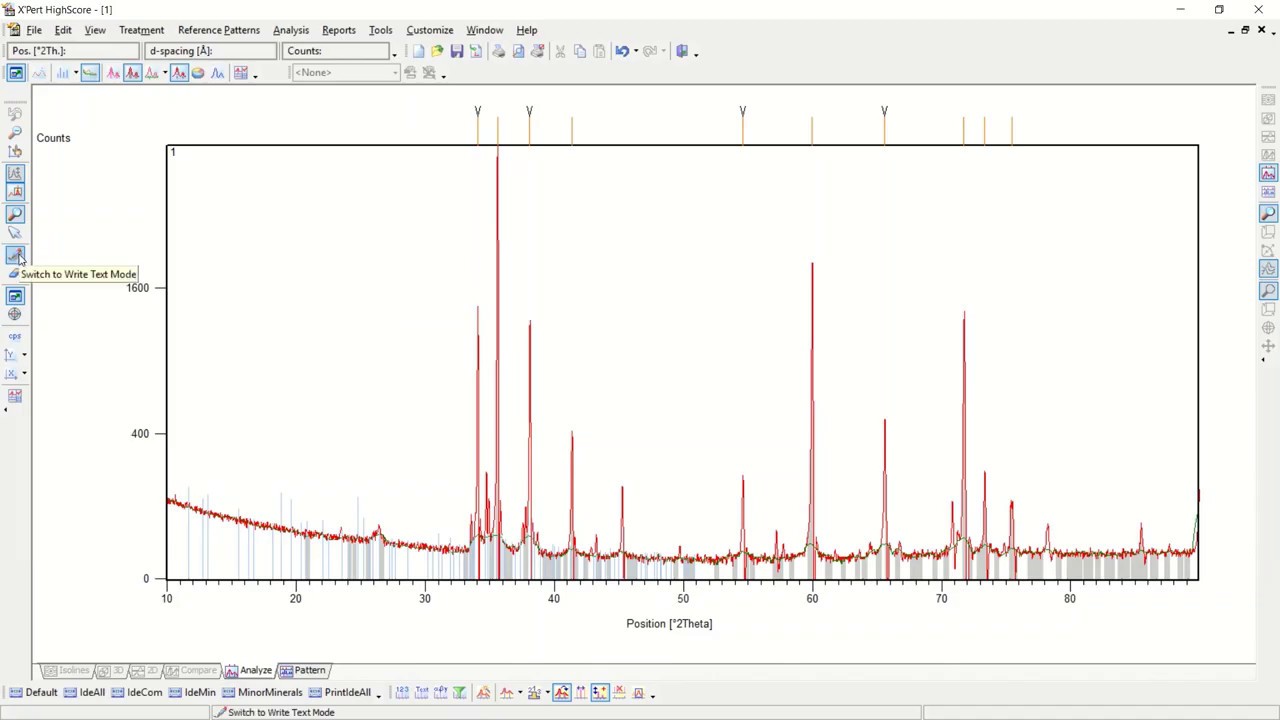Toggle the axis scaling icon in left toolbar
1280x720 pixels.
(x=15, y=173)
